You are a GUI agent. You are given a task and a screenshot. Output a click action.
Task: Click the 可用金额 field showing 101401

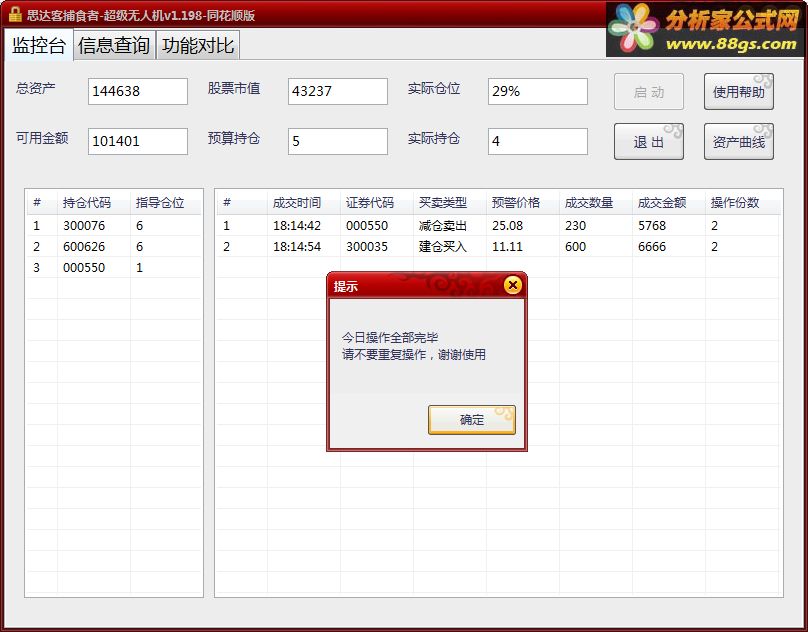(138, 141)
